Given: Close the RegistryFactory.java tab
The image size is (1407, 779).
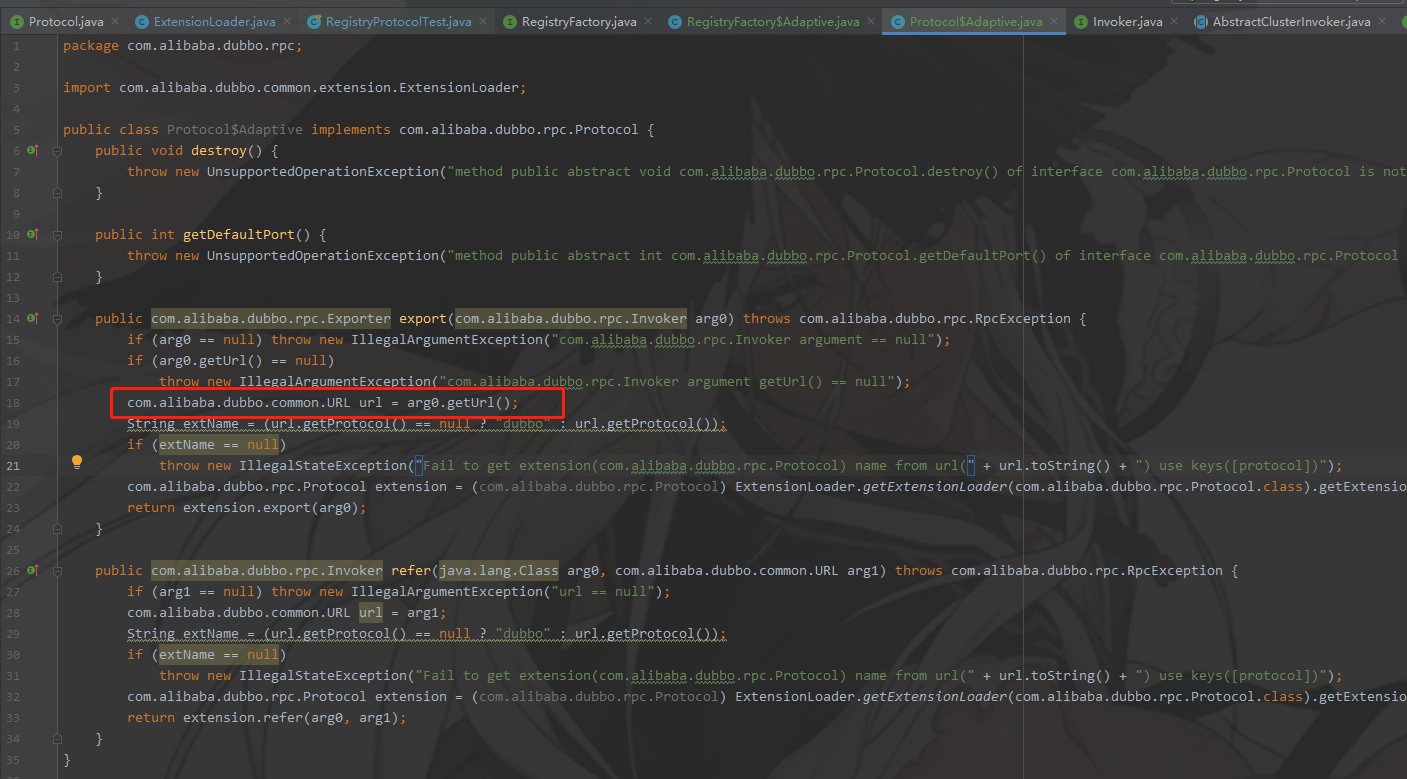Looking at the screenshot, I should (646, 21).
